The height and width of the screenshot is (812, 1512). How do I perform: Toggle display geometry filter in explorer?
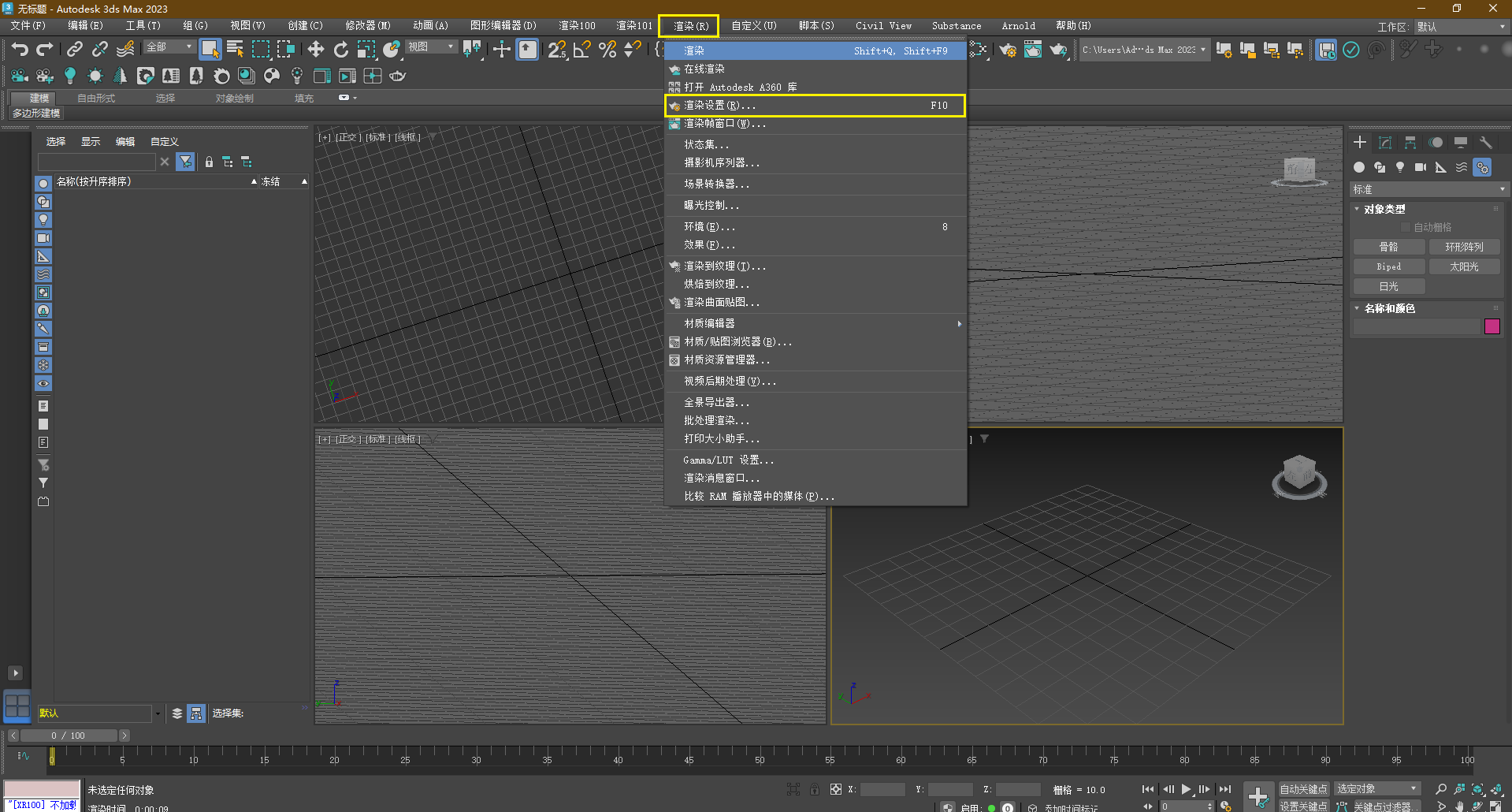[43, 184]
